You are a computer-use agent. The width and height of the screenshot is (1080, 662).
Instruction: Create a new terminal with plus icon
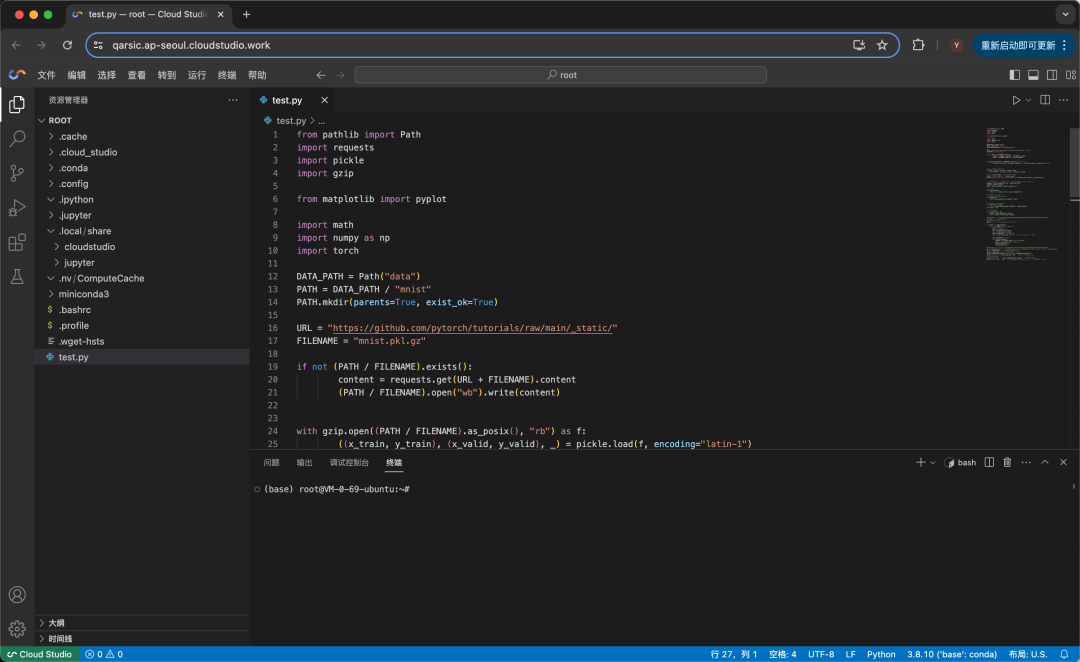click(920, 462)
